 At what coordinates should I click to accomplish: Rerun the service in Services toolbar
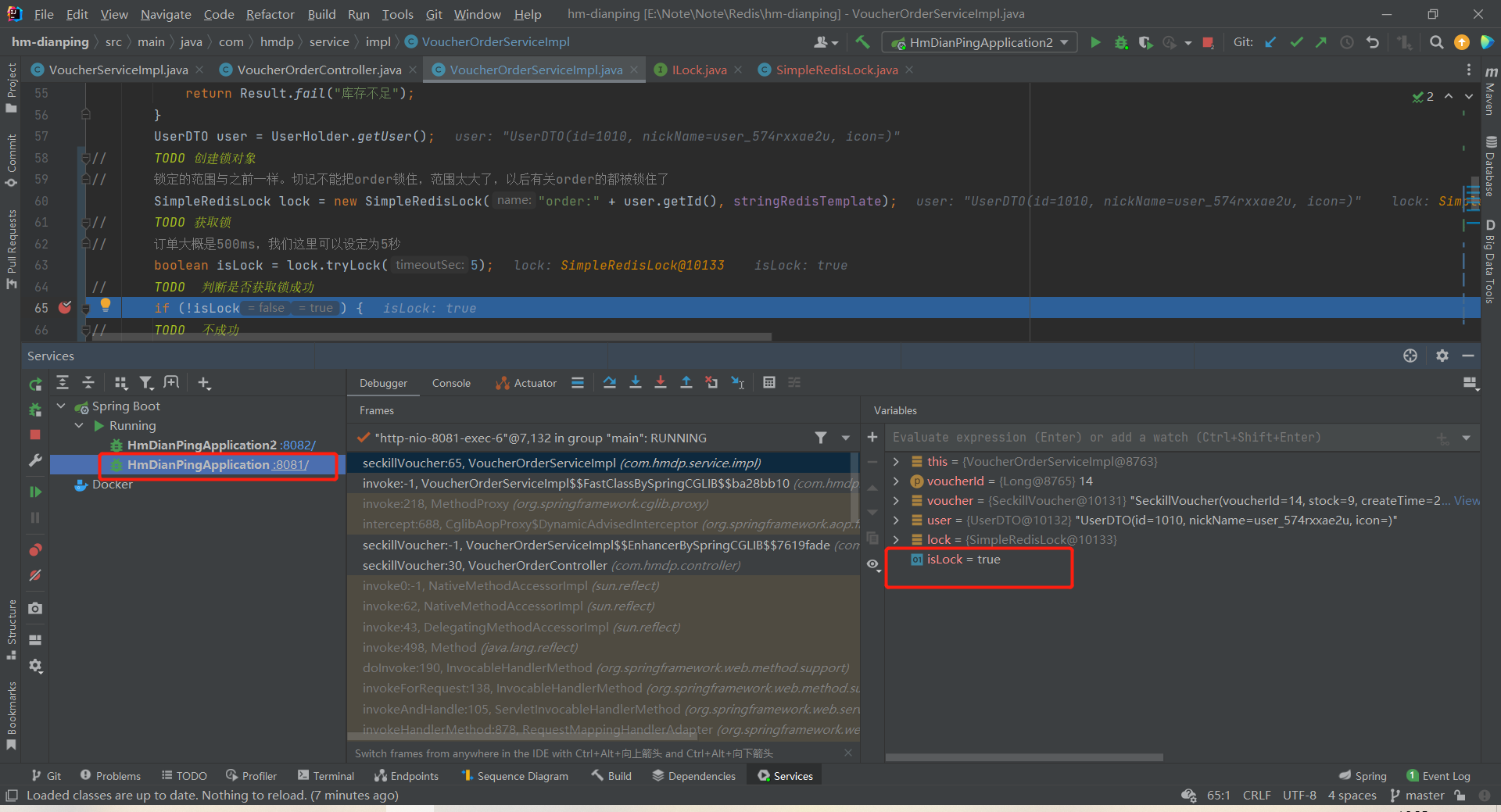tap(35, 384)
